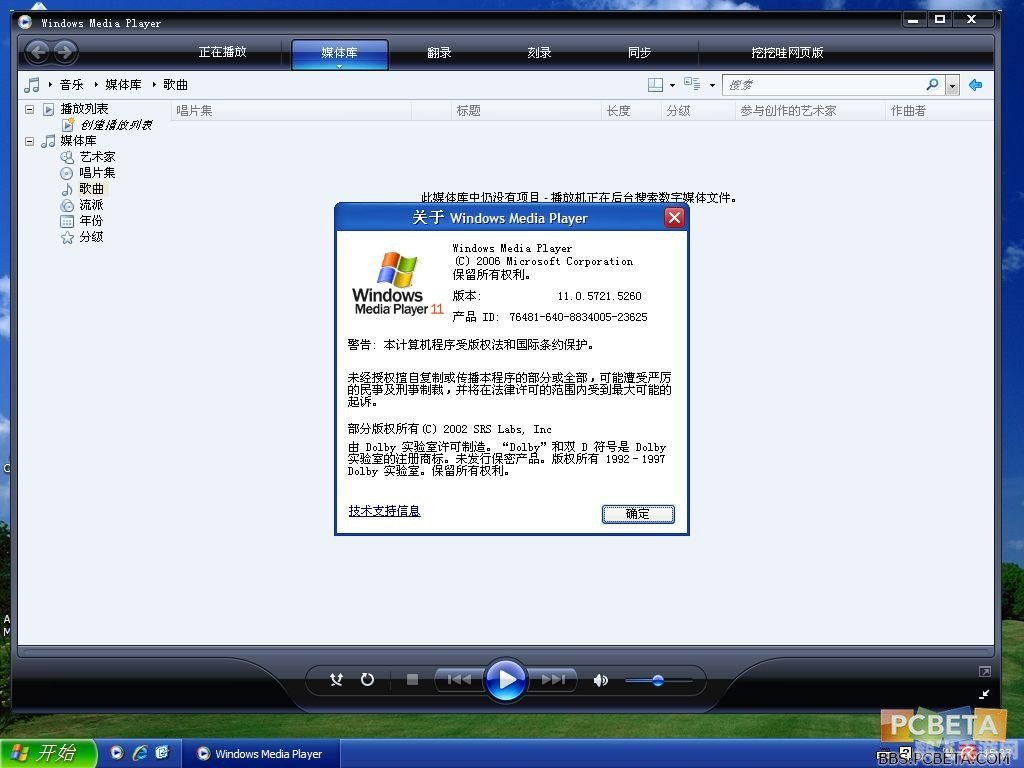Screen dimensions: 1024x768
Task: Click the search magnifier icon
Action: point(931,85)
